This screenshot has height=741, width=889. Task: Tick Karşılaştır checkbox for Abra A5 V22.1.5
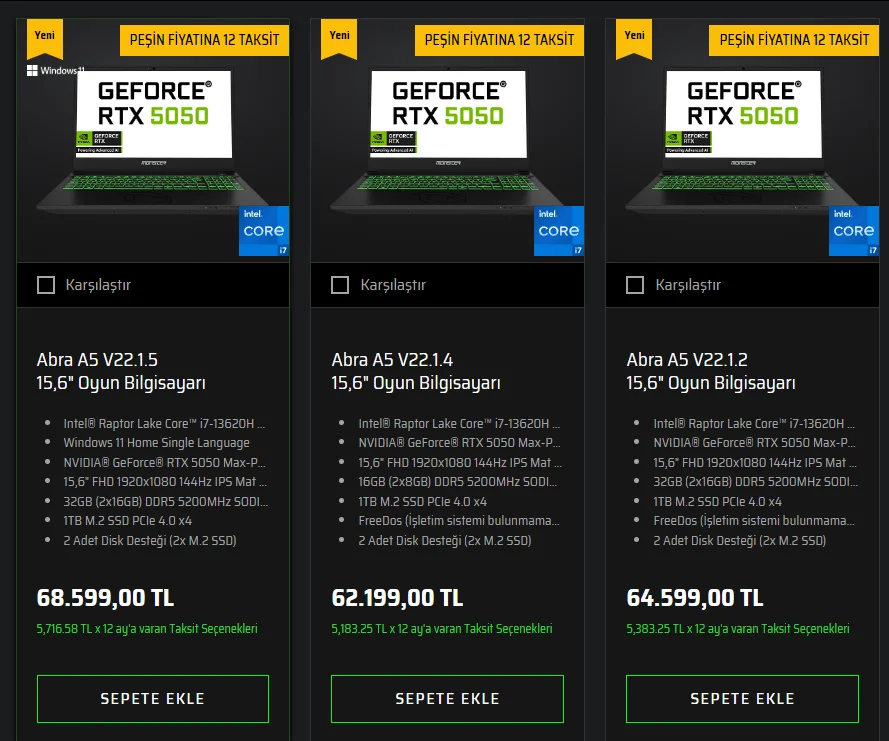tap(46, 285)
